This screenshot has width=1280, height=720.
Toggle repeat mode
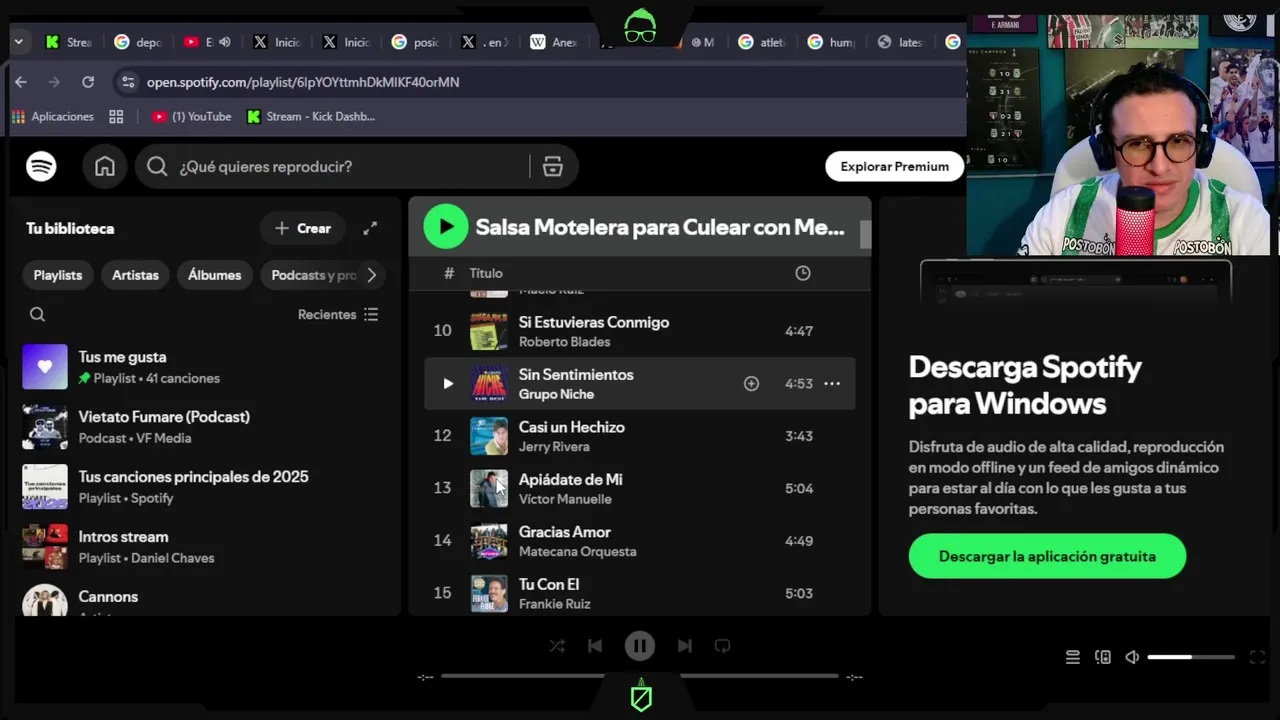(722, 646)
